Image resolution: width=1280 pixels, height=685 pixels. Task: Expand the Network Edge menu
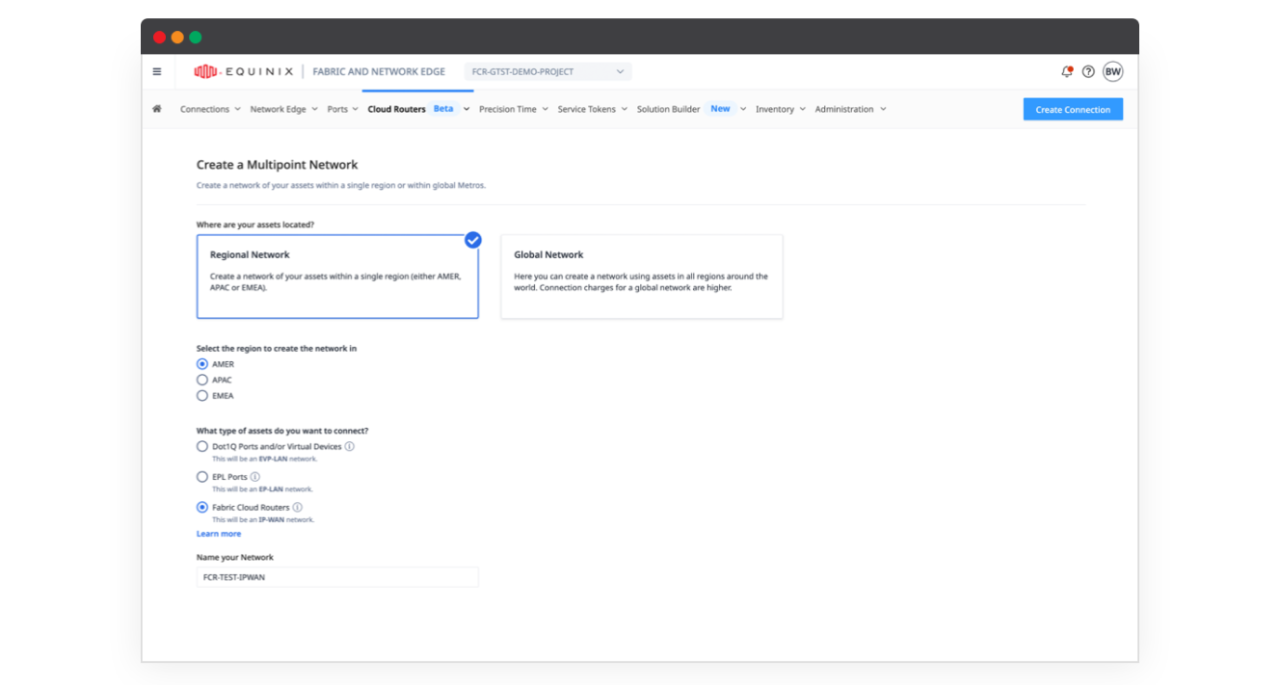[283, 109]
